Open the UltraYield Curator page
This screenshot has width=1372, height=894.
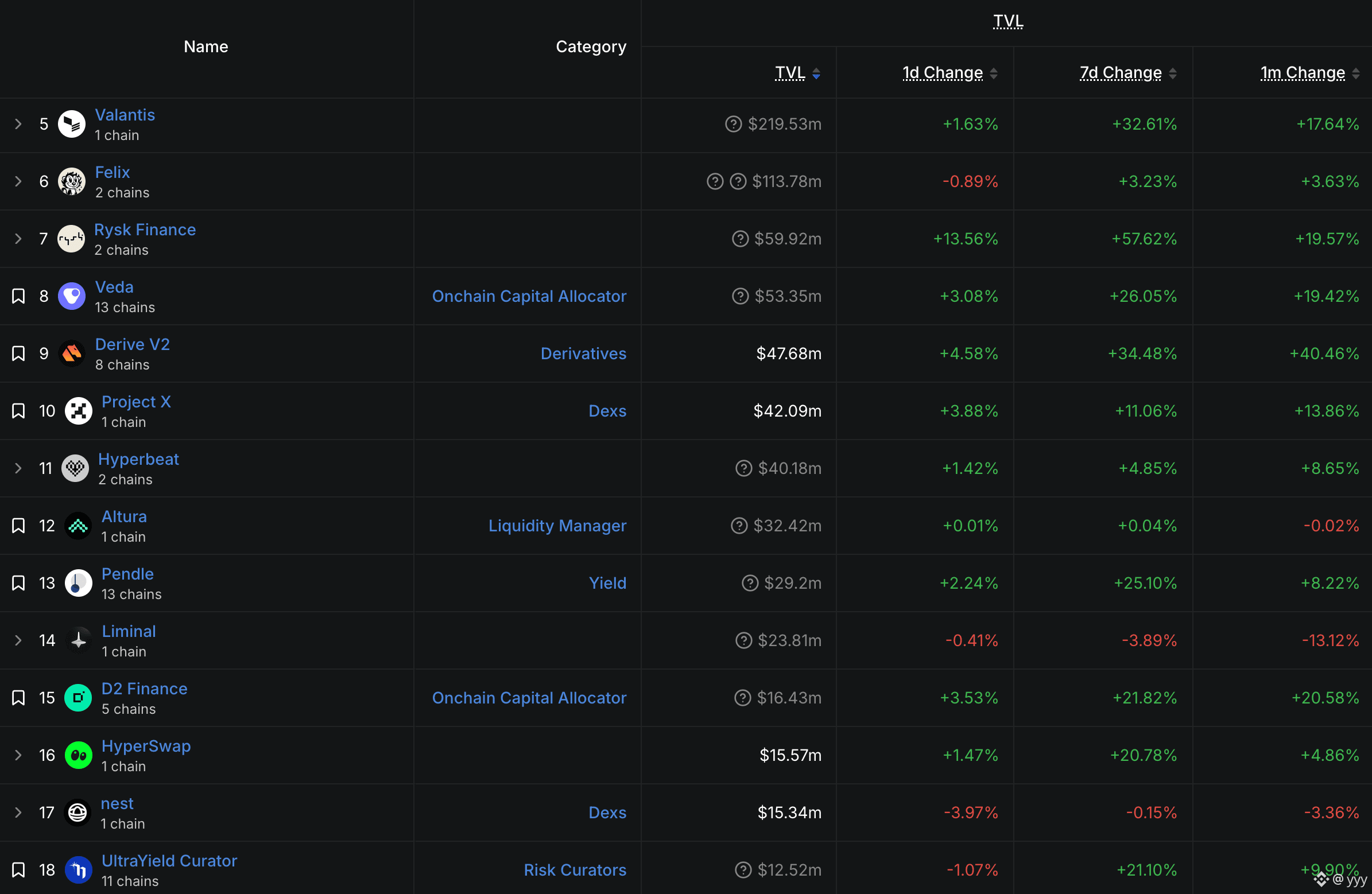(169, 861)
